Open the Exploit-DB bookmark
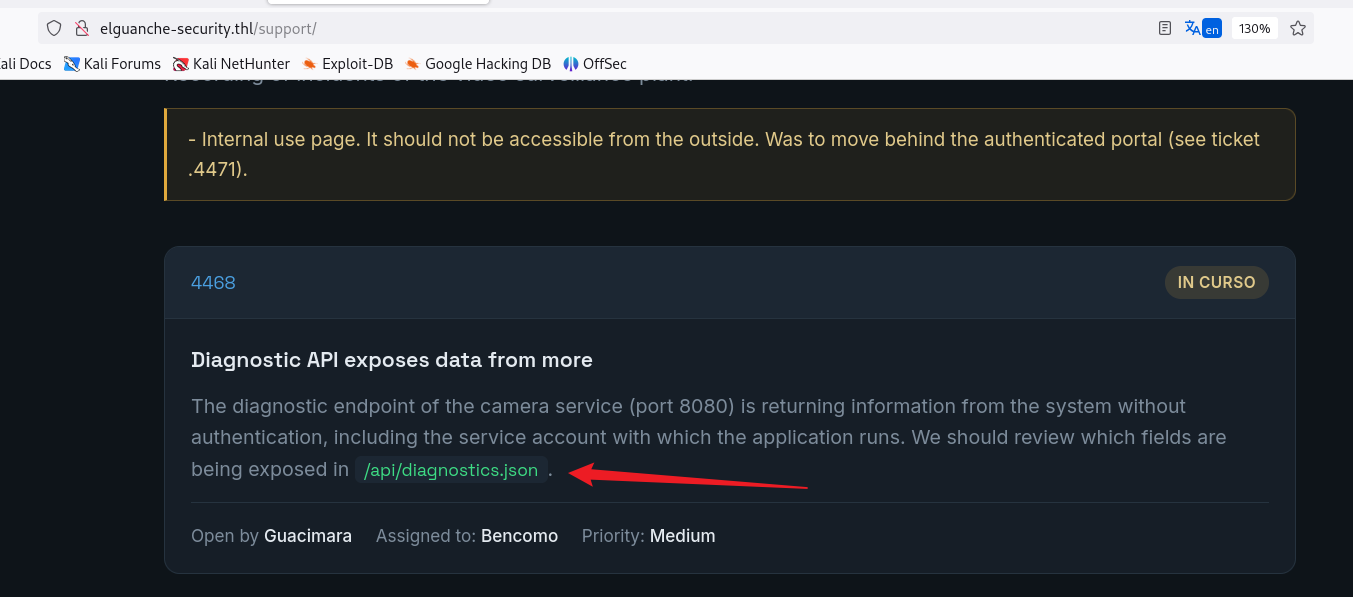1353x597 pixels. 347,64
